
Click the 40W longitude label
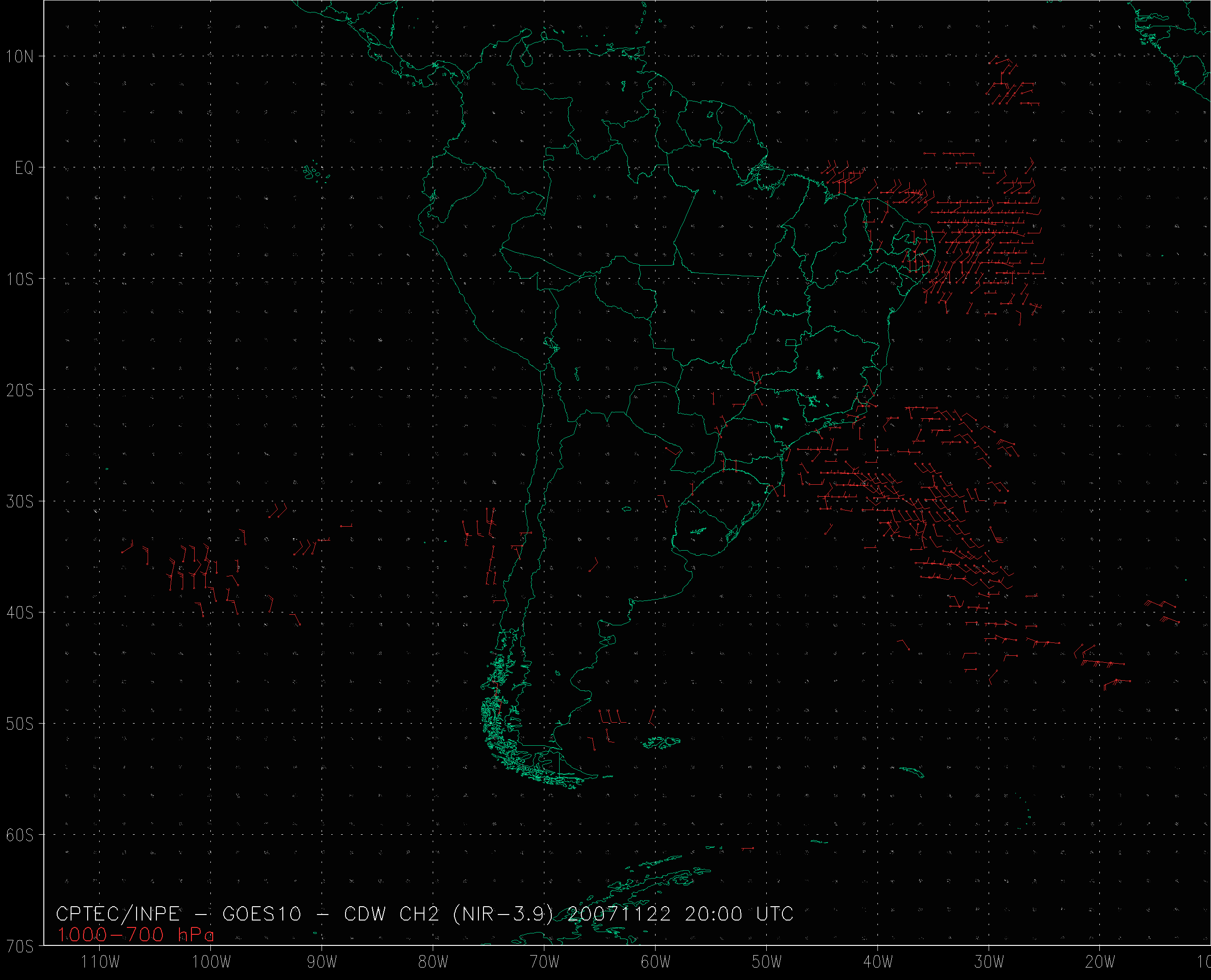click(x=878, y=962)
